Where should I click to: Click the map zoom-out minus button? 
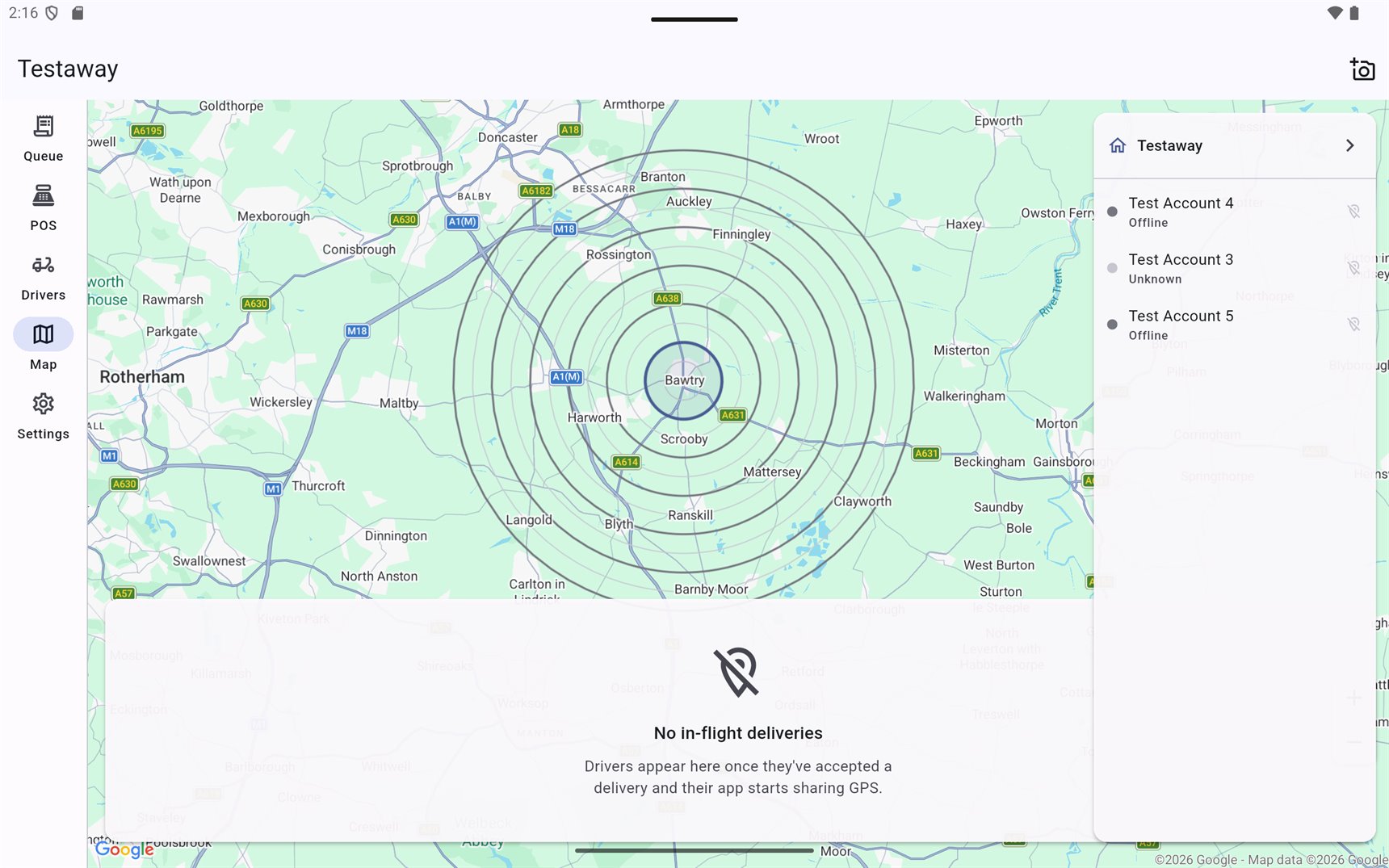click(1354, 741)
